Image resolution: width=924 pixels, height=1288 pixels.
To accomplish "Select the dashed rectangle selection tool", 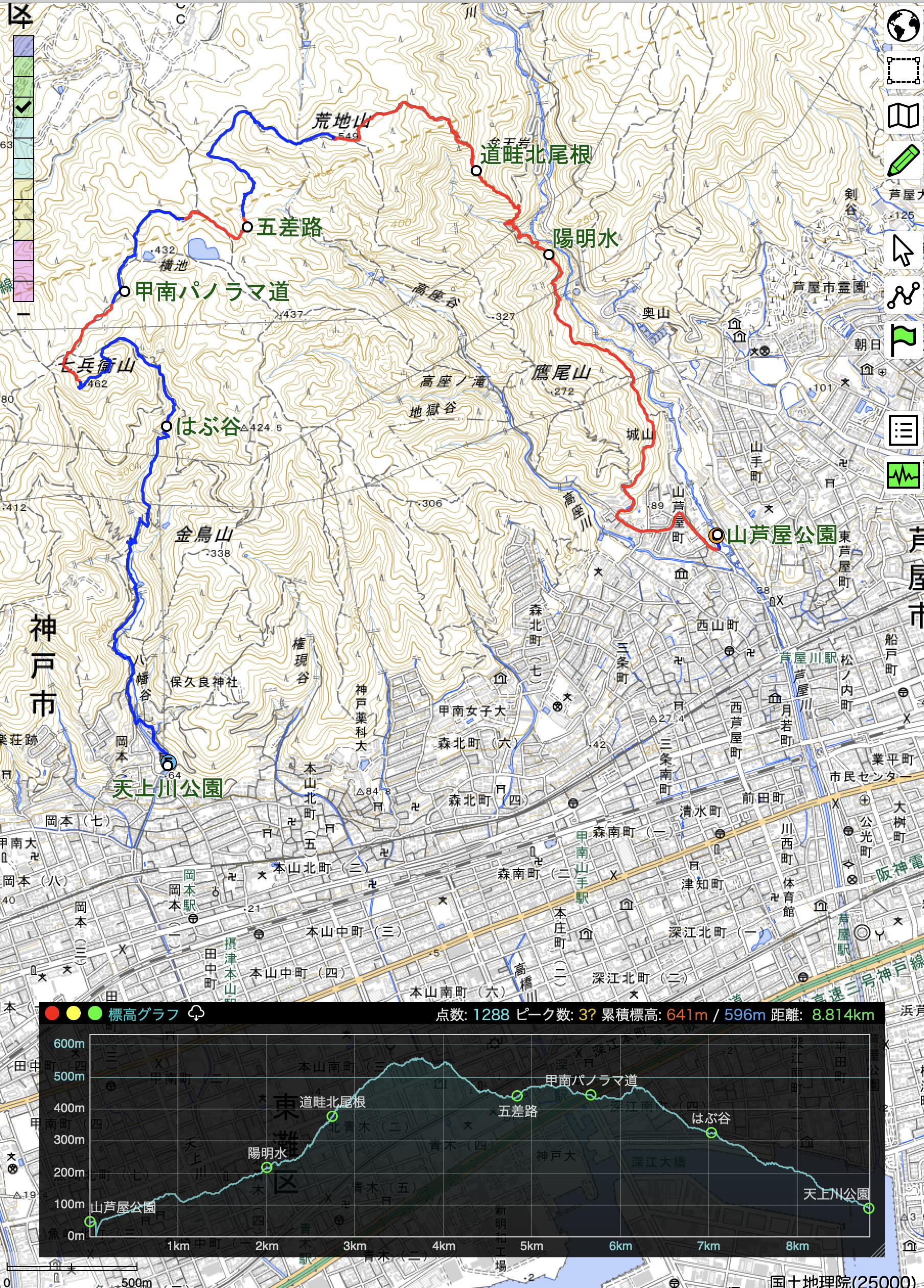I will 903,71.
